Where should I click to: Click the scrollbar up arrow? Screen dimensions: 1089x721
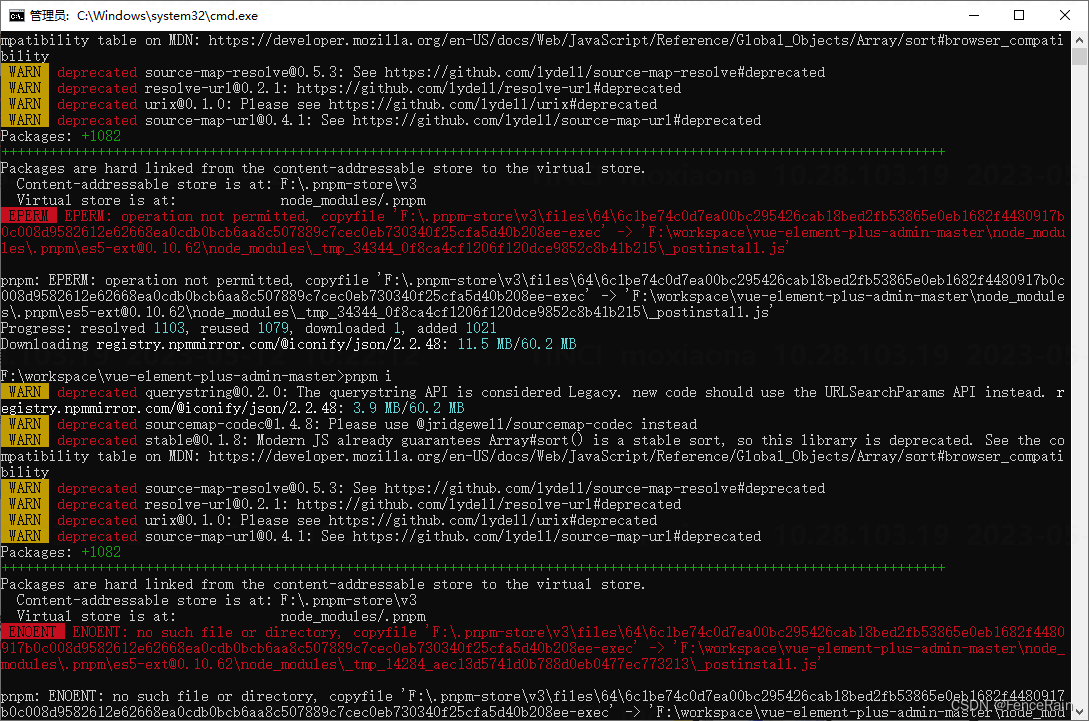[x=1079, y=40]
